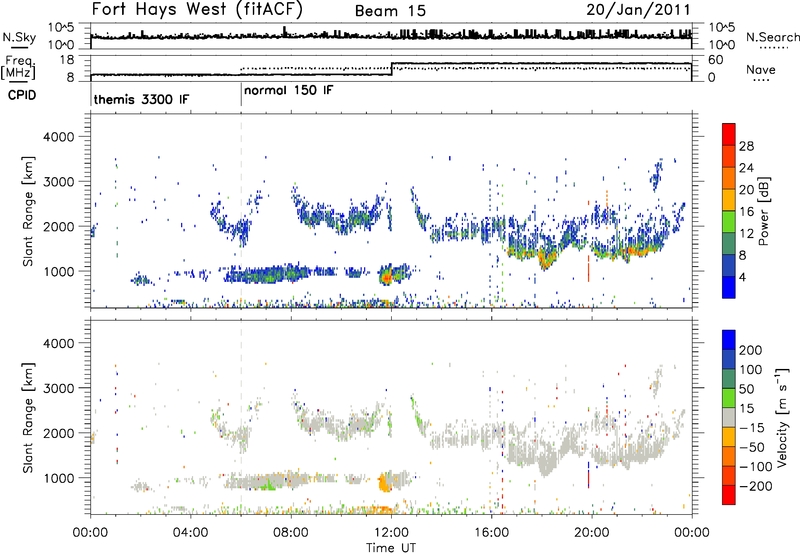Click the "Velocity [m s⁻¹]" colorbar title

[782, 417]
